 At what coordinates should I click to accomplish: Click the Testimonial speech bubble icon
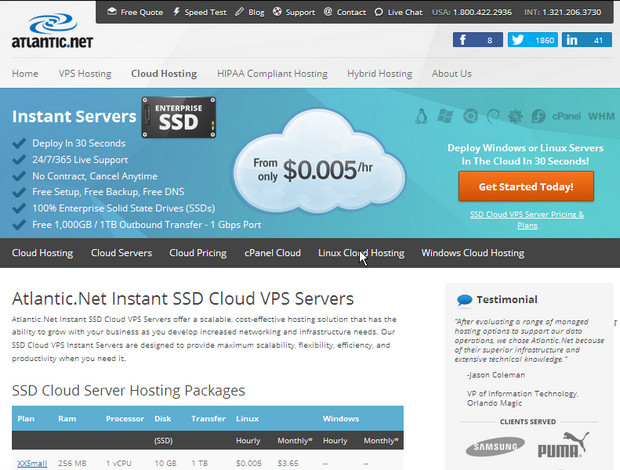click(465, 300)
